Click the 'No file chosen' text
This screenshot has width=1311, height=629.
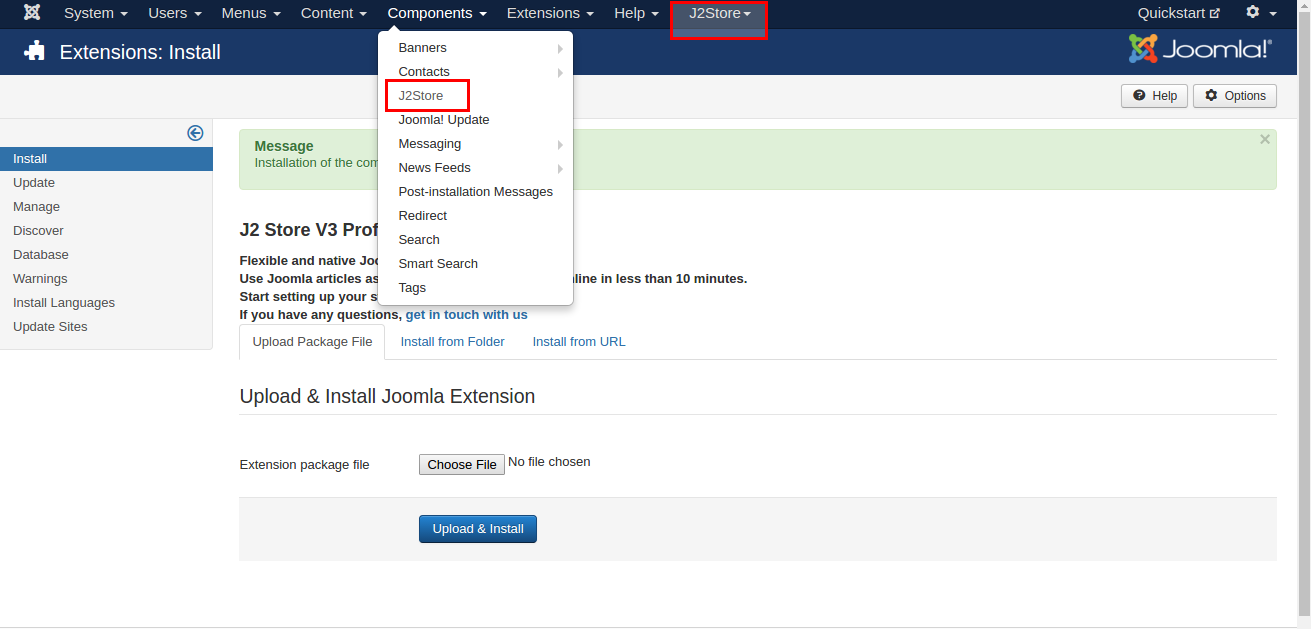(549, 462)
